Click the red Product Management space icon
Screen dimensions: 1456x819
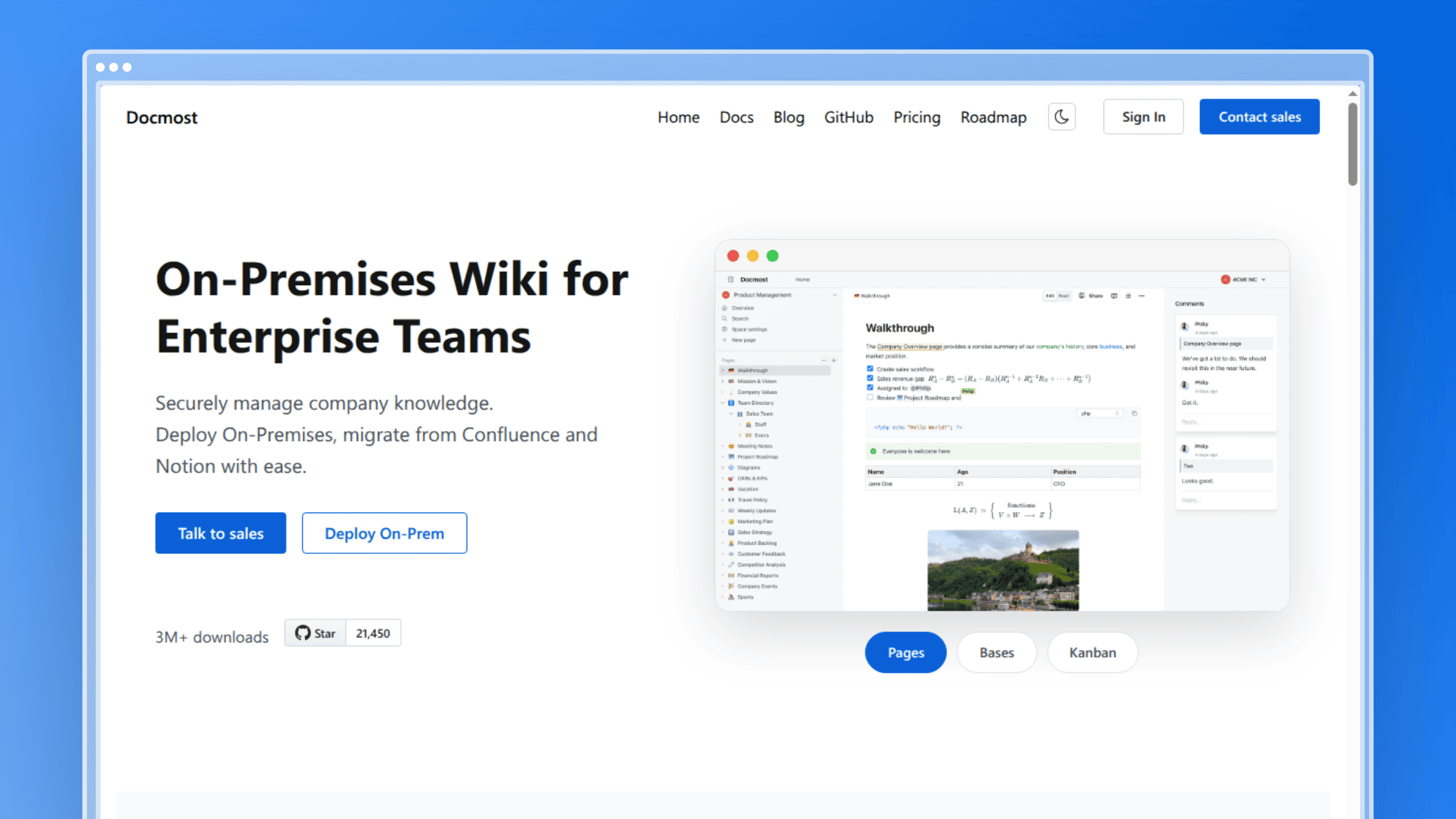pyautogui.click(x=726, y=295)
